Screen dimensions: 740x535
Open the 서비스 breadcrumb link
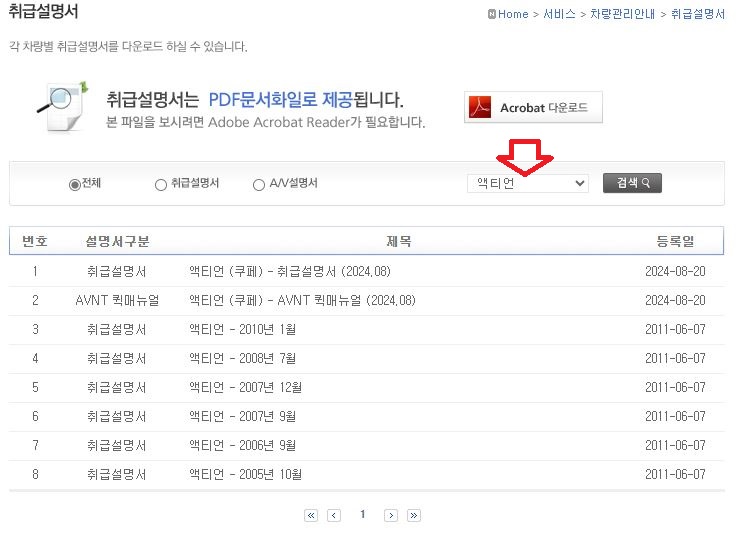(559, 14)
